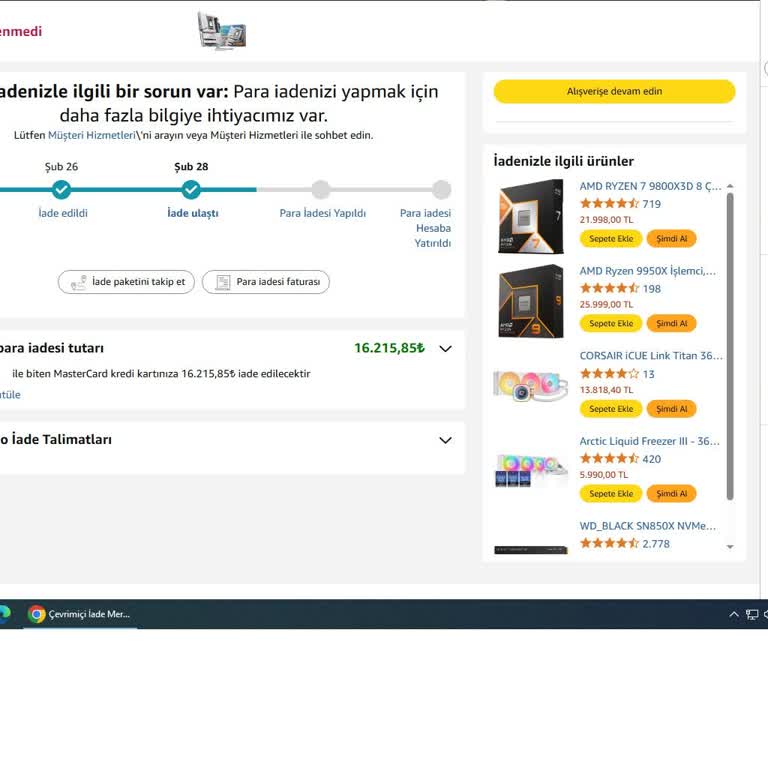Open WD_BLACK SN850X NVMe product link
Image resolution: width=768 pixels, height=768 pixels.
pos(648,526)
